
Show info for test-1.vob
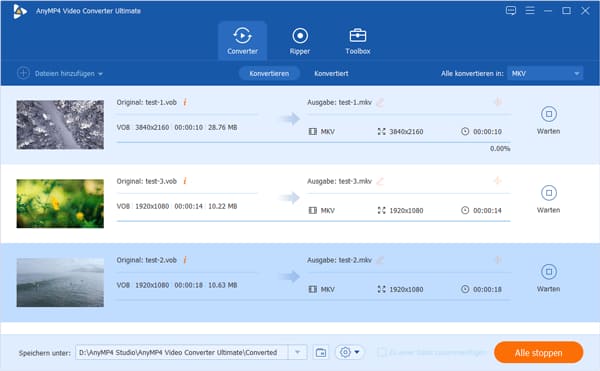[x=185, y=102]
